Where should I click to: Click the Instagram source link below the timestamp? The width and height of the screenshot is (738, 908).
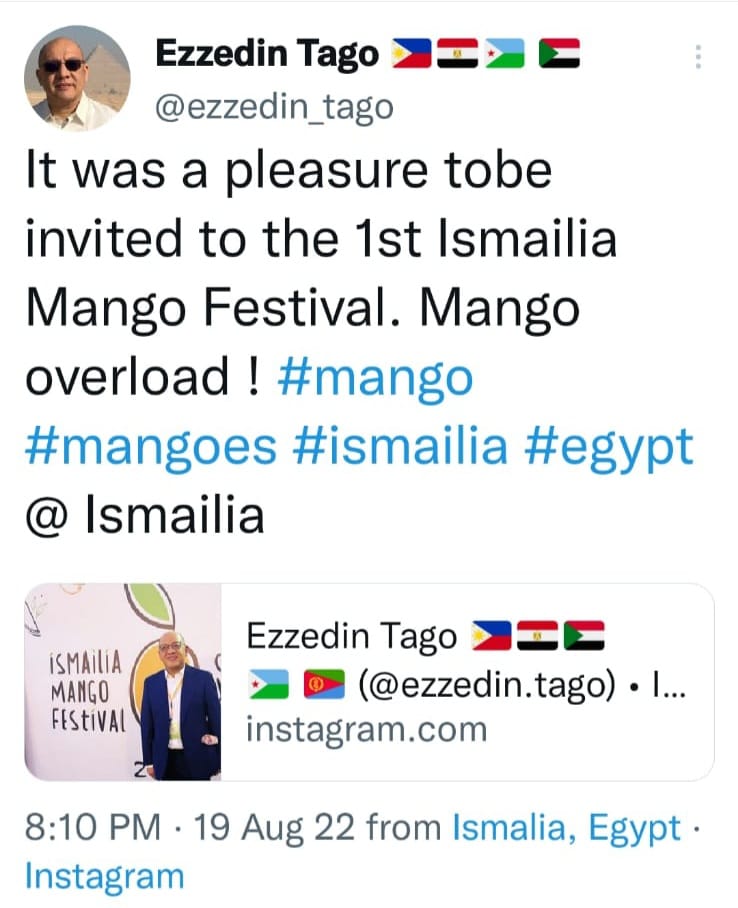point(104,877)
